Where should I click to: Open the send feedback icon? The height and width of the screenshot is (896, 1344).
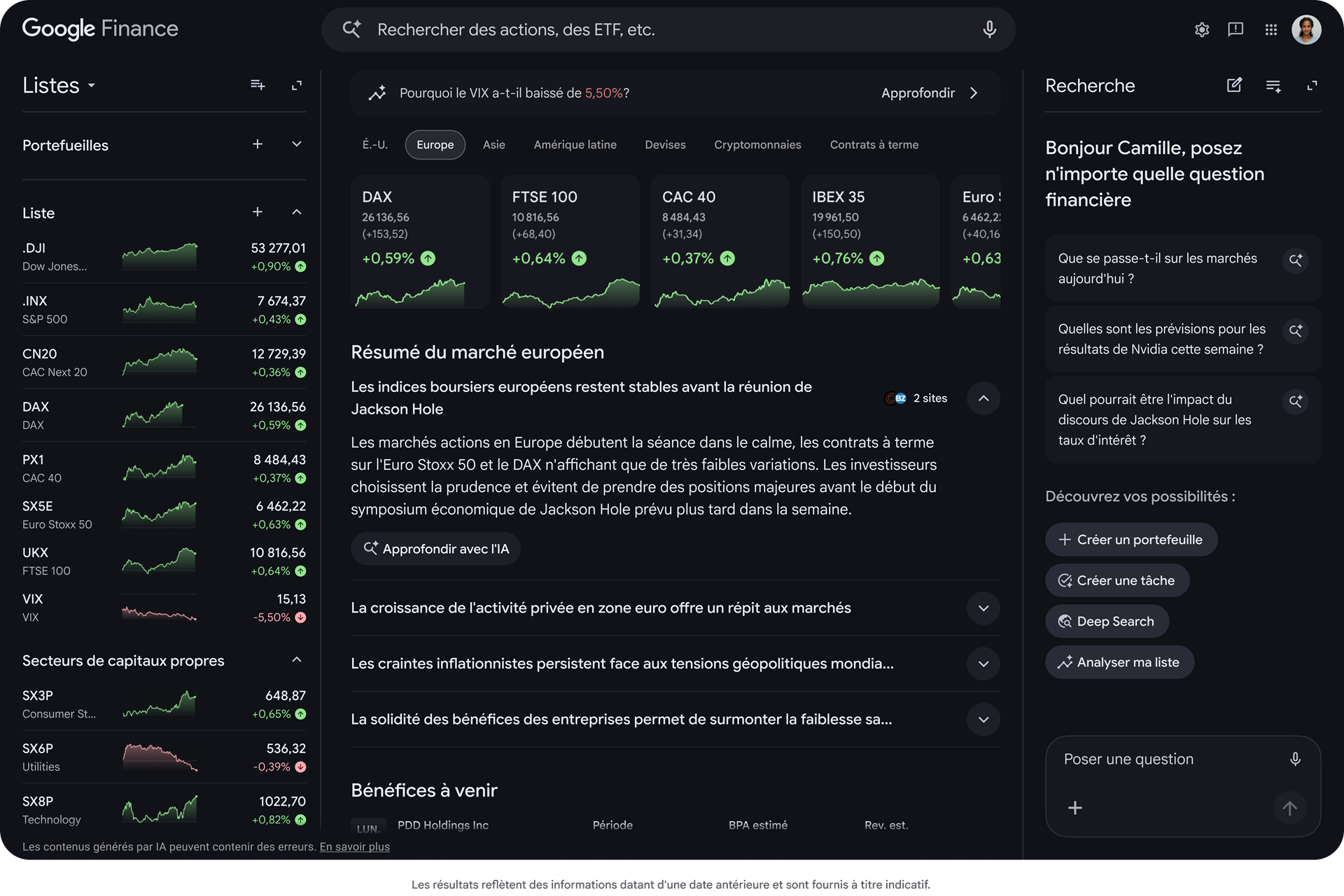[1235, 29]
